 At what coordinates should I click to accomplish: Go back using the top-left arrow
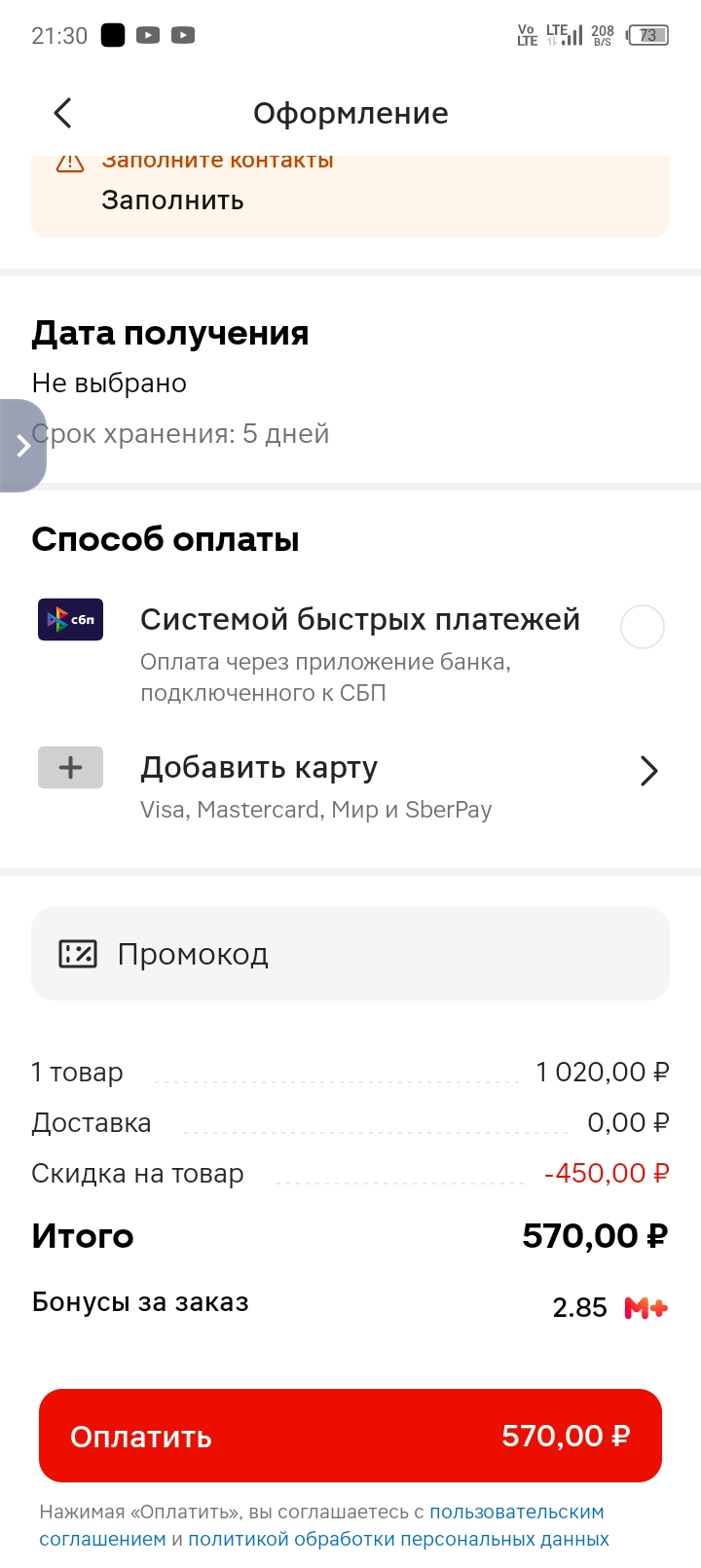(62, 113)
